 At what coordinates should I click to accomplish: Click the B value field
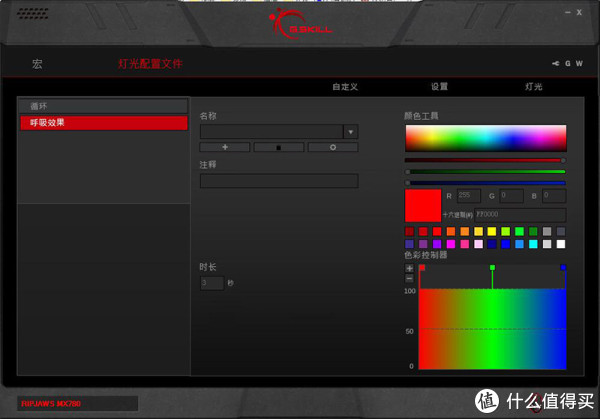554,196
